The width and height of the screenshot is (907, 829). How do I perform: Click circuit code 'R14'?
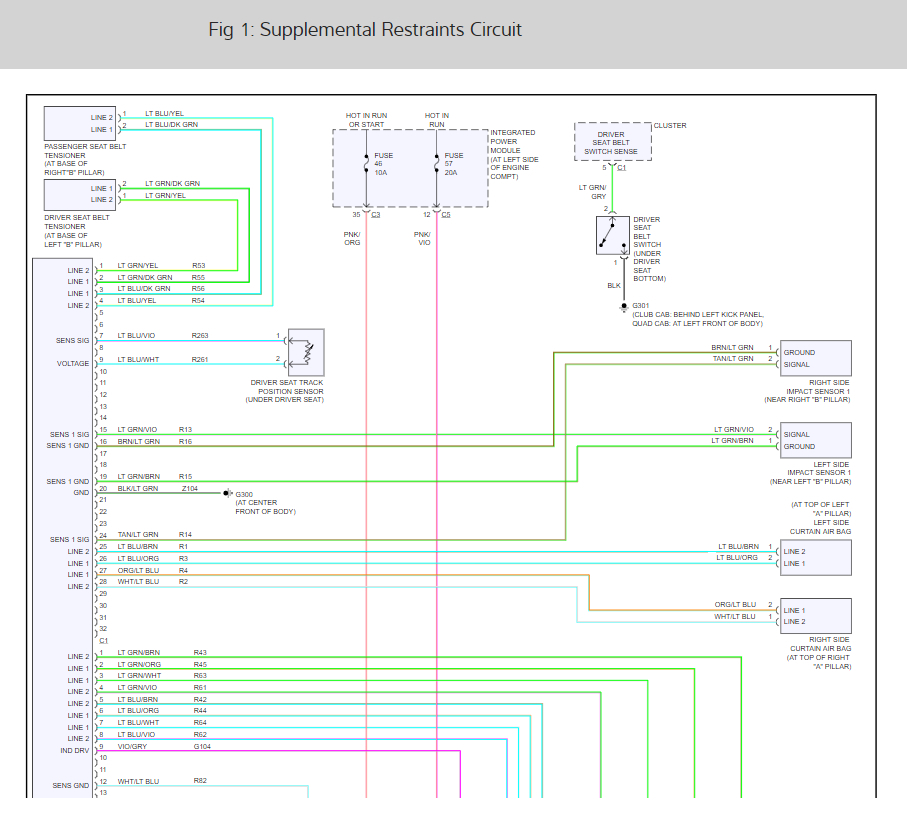tap(185, 535)
